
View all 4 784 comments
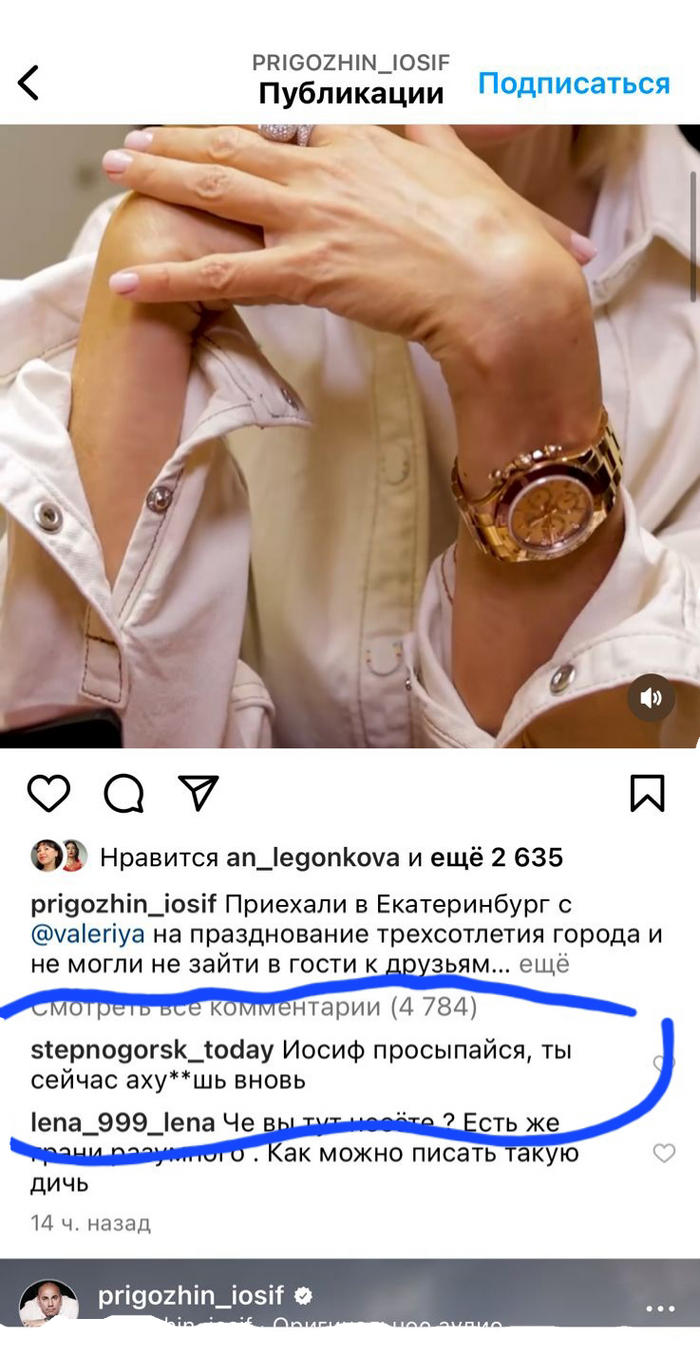(x=254, y=1007)
